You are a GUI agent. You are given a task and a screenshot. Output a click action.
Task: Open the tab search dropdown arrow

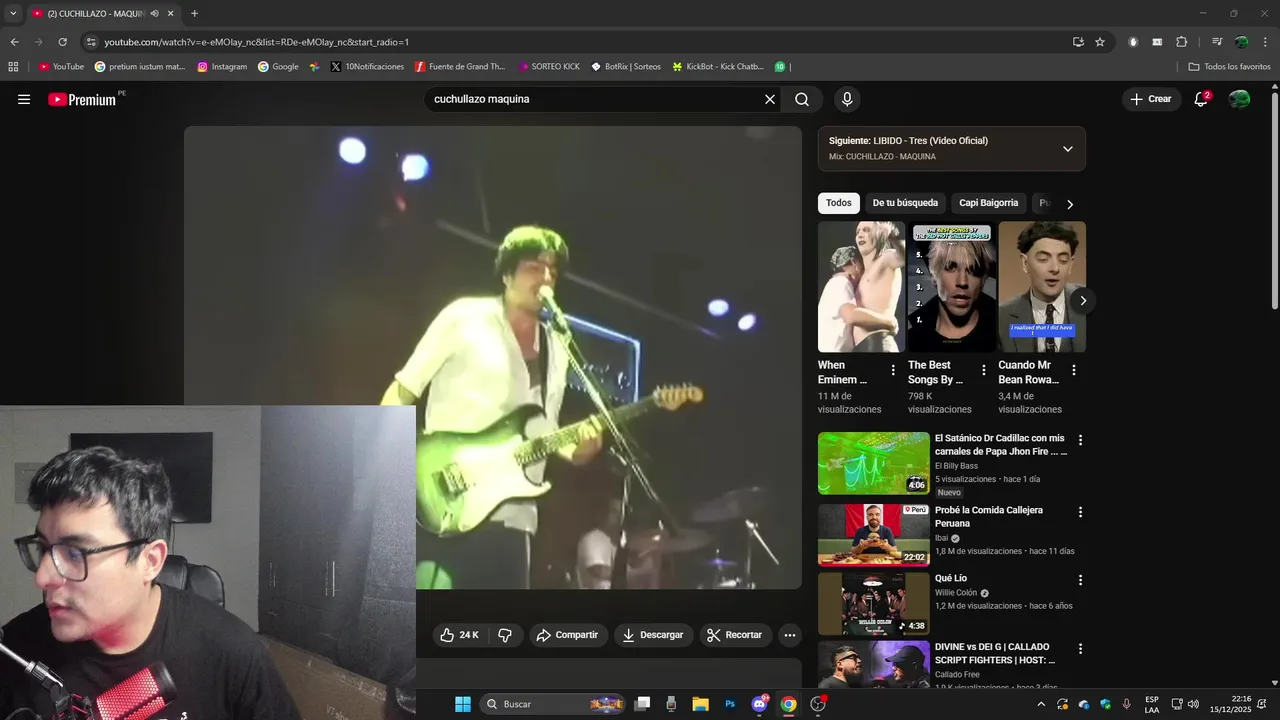13,14
